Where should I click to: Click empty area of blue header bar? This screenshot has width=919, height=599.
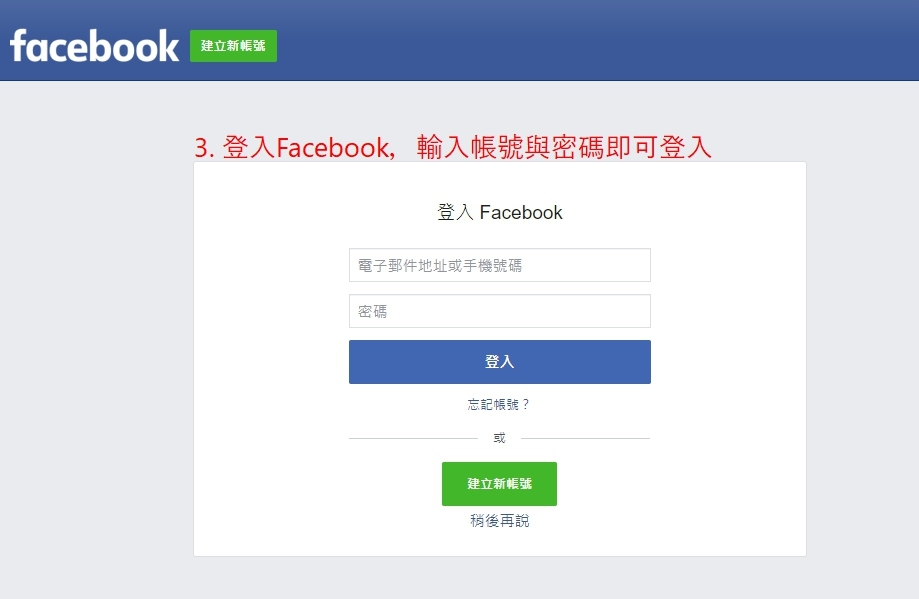pos(600,40)
